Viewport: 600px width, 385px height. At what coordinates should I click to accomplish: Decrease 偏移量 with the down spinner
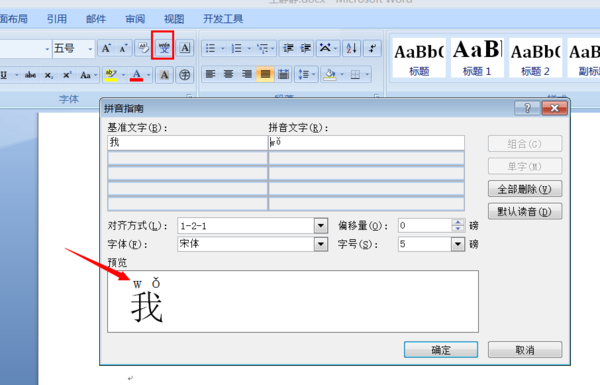coord(458,229)
